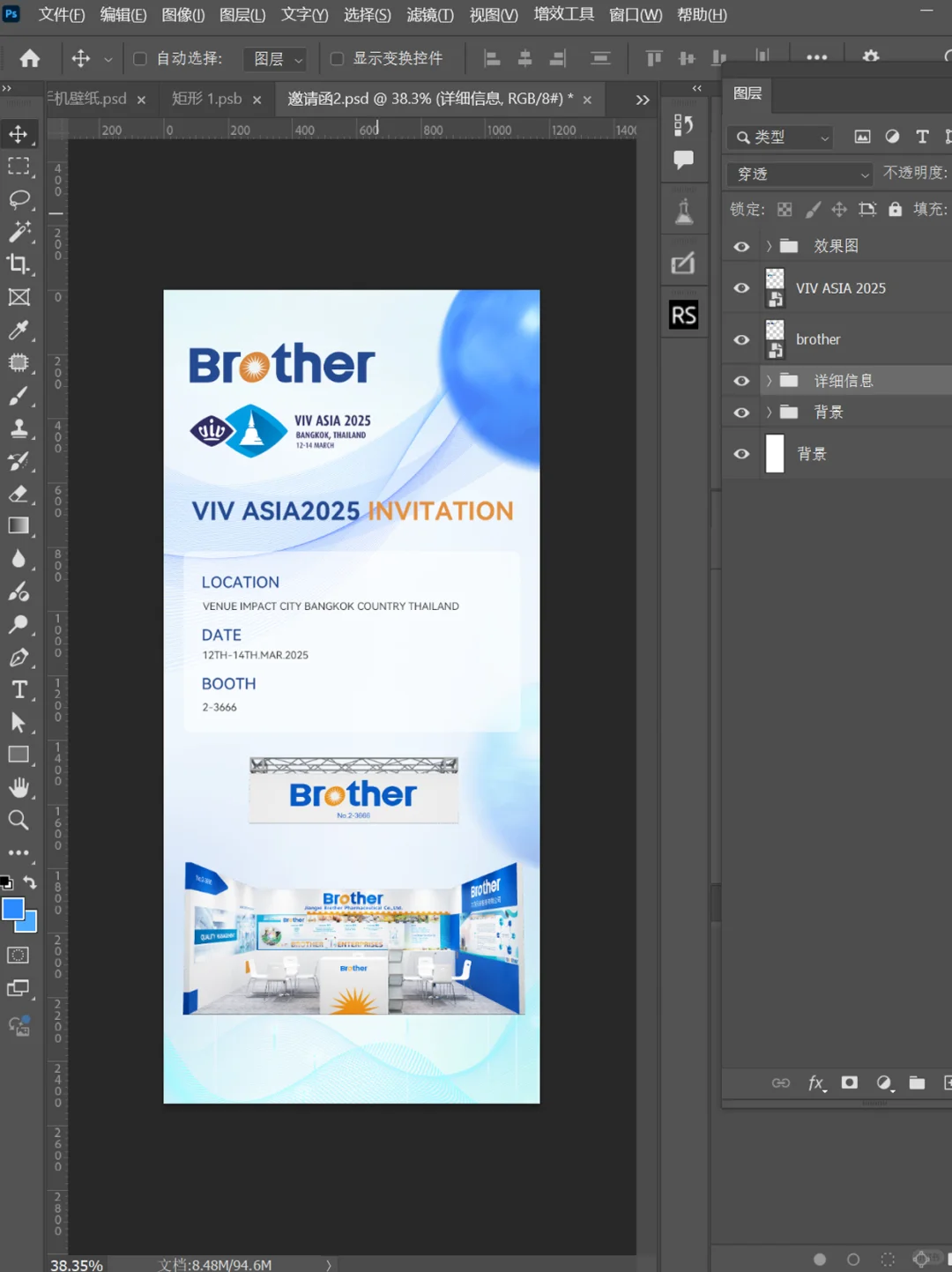The image size is (952, 1272).
Task: Enable the 自动选择 checkbox
Action: point(139,59)
